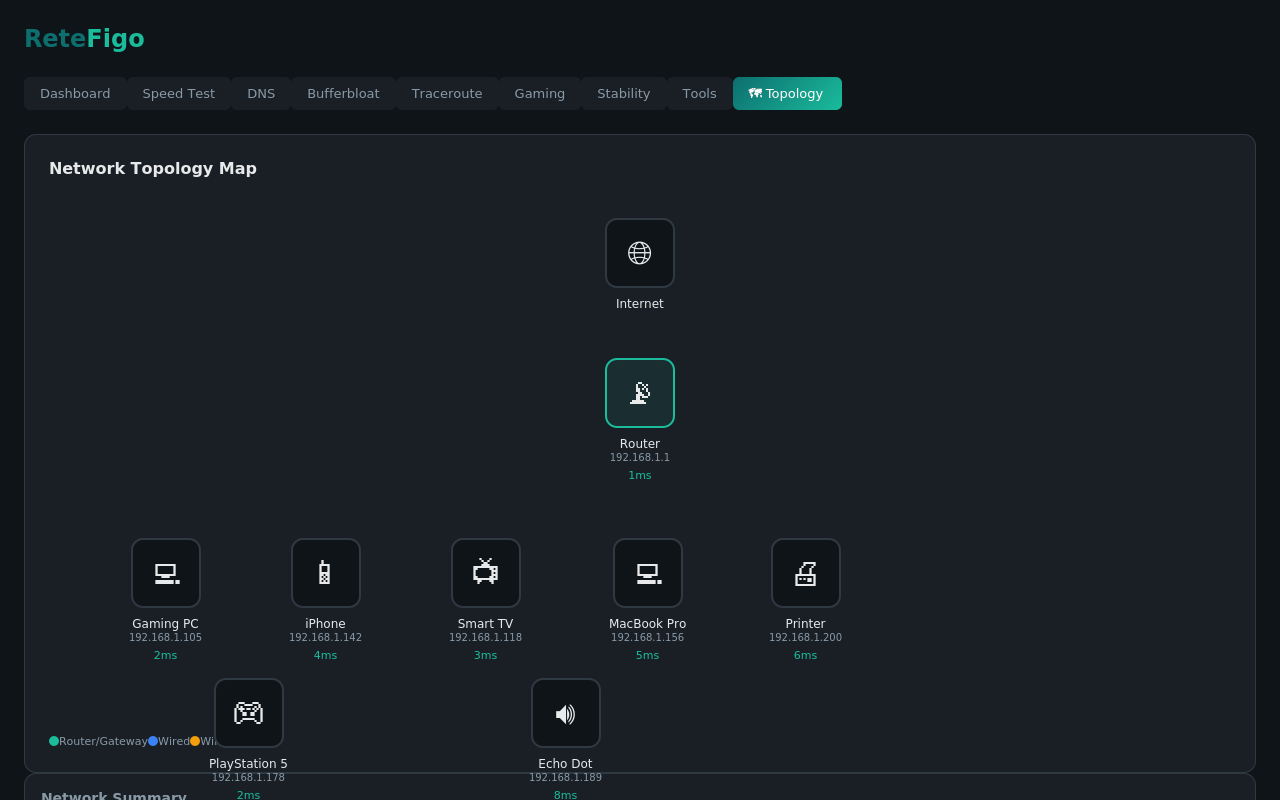This screenshot has height=800, width=1280.
Task: Go to the Dashboard page
Action: tap(75, 93)
